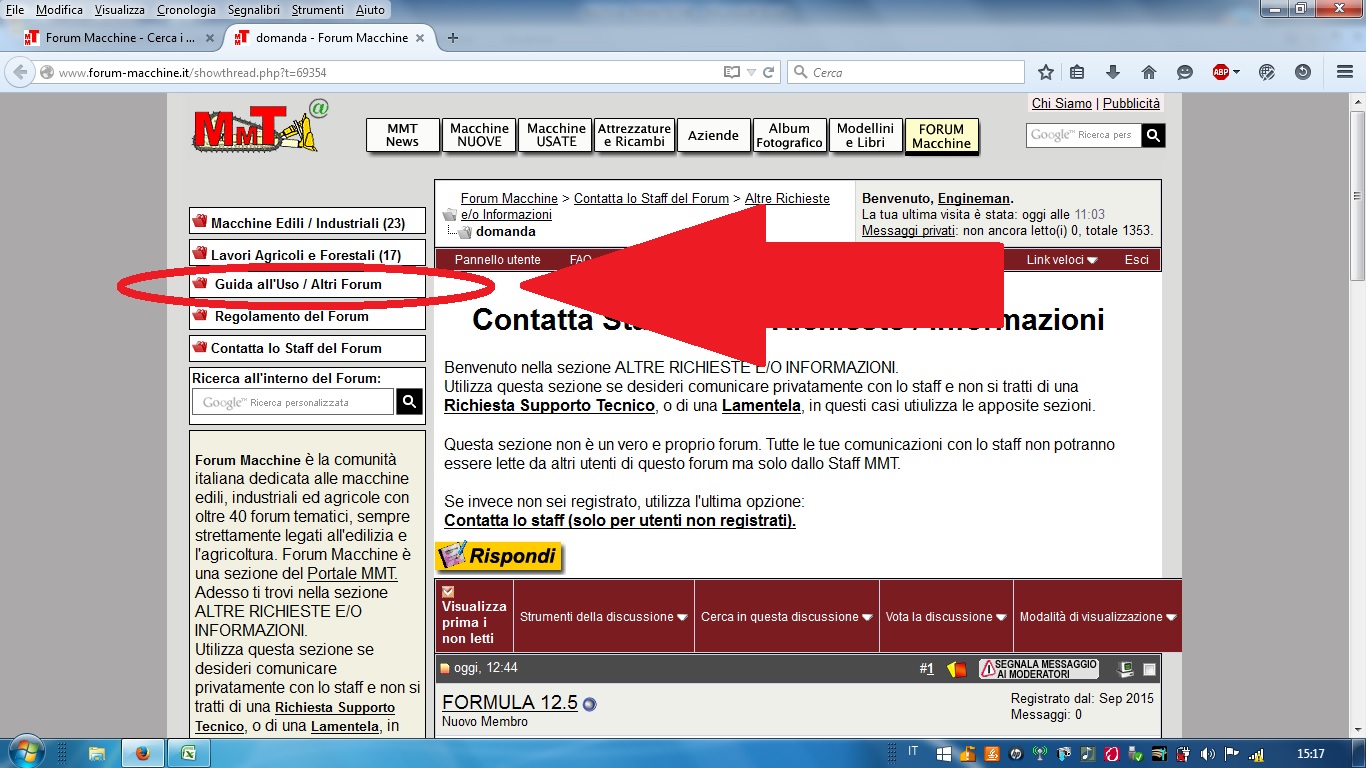
Task: Open the Modalità di visualizzazione dropdown
Action: [x=1097, y=617]
